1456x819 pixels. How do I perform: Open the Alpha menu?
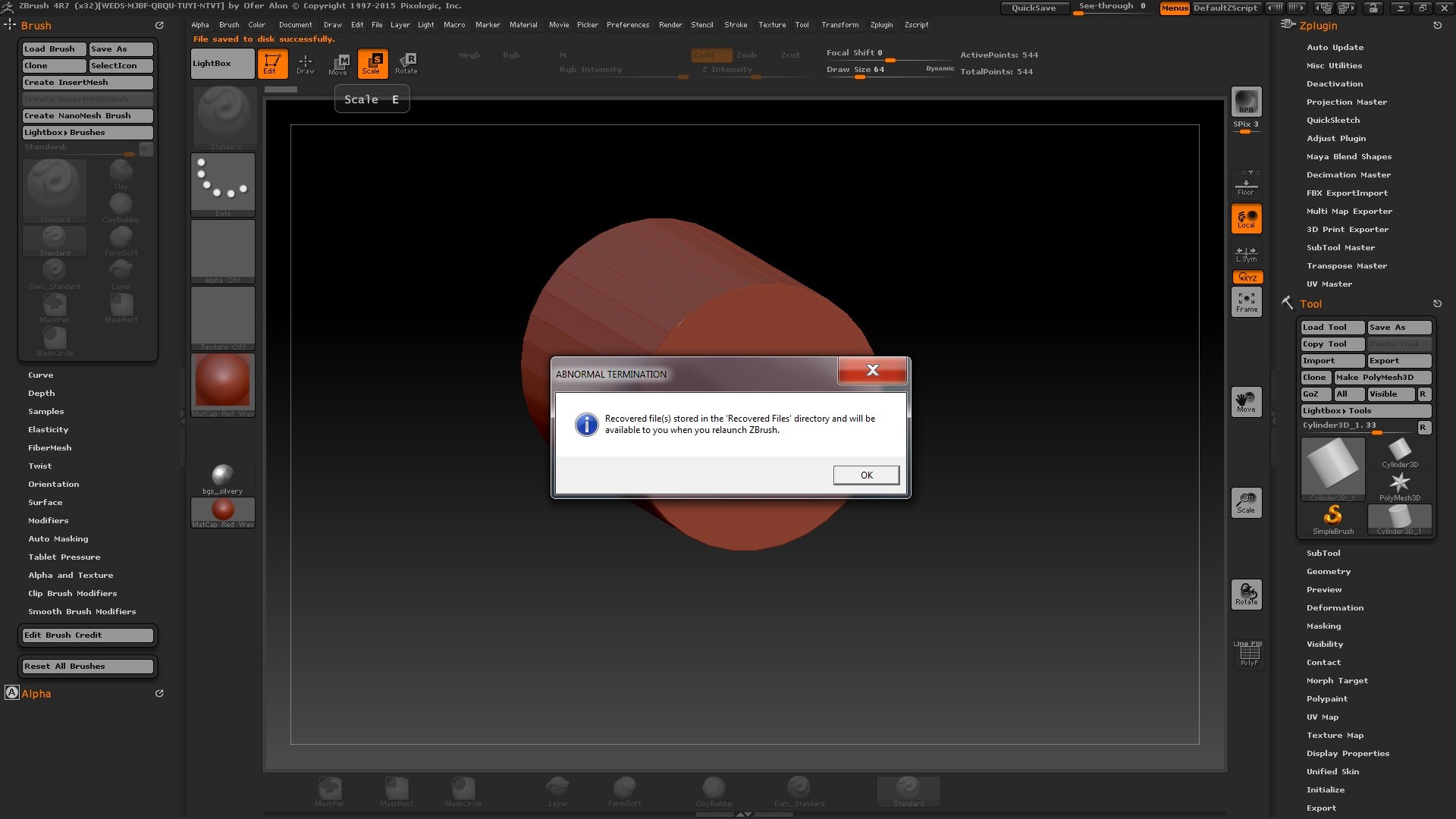(x=200, y=25)
